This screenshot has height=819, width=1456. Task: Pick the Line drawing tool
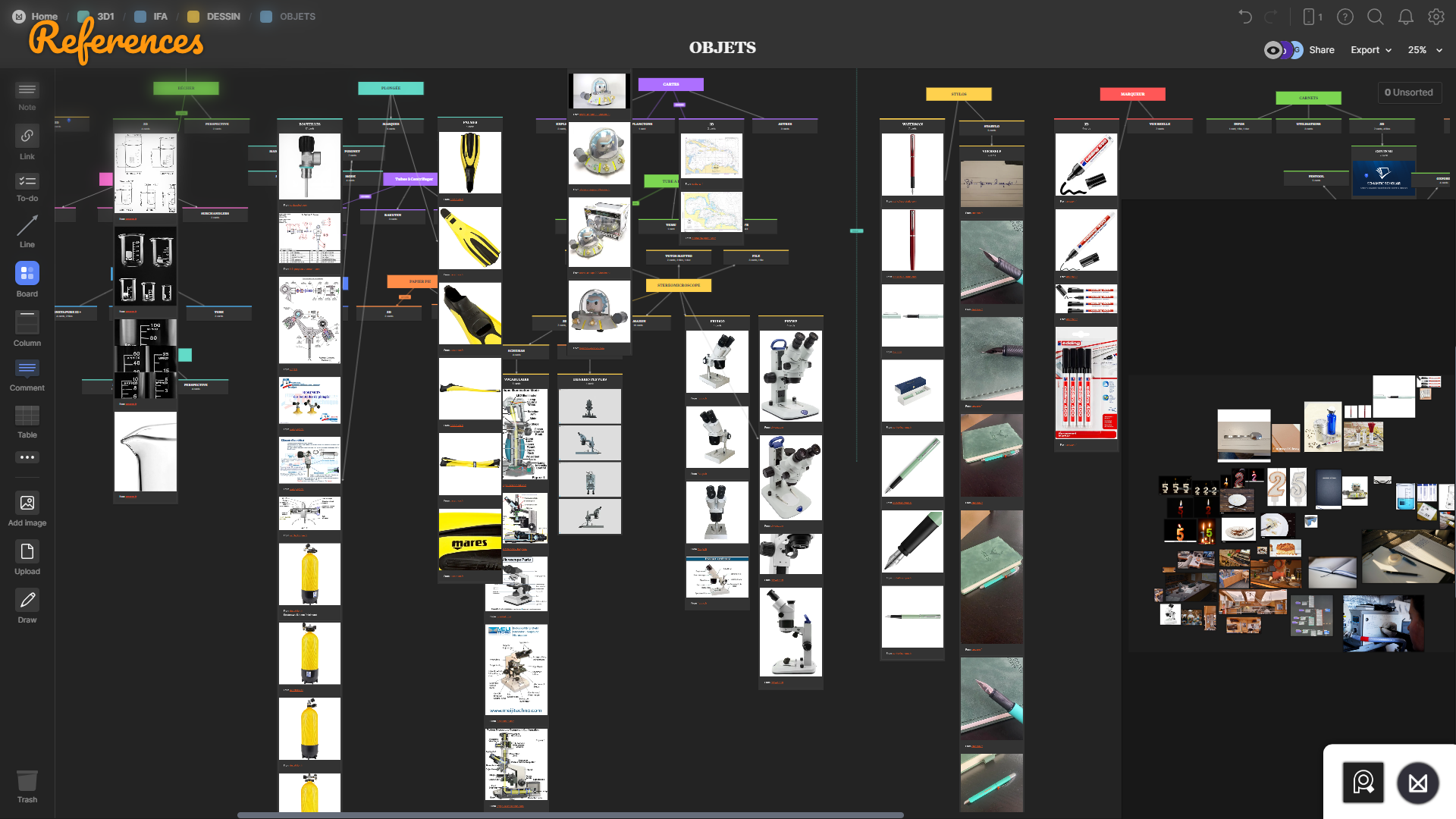tap(27, 226)
